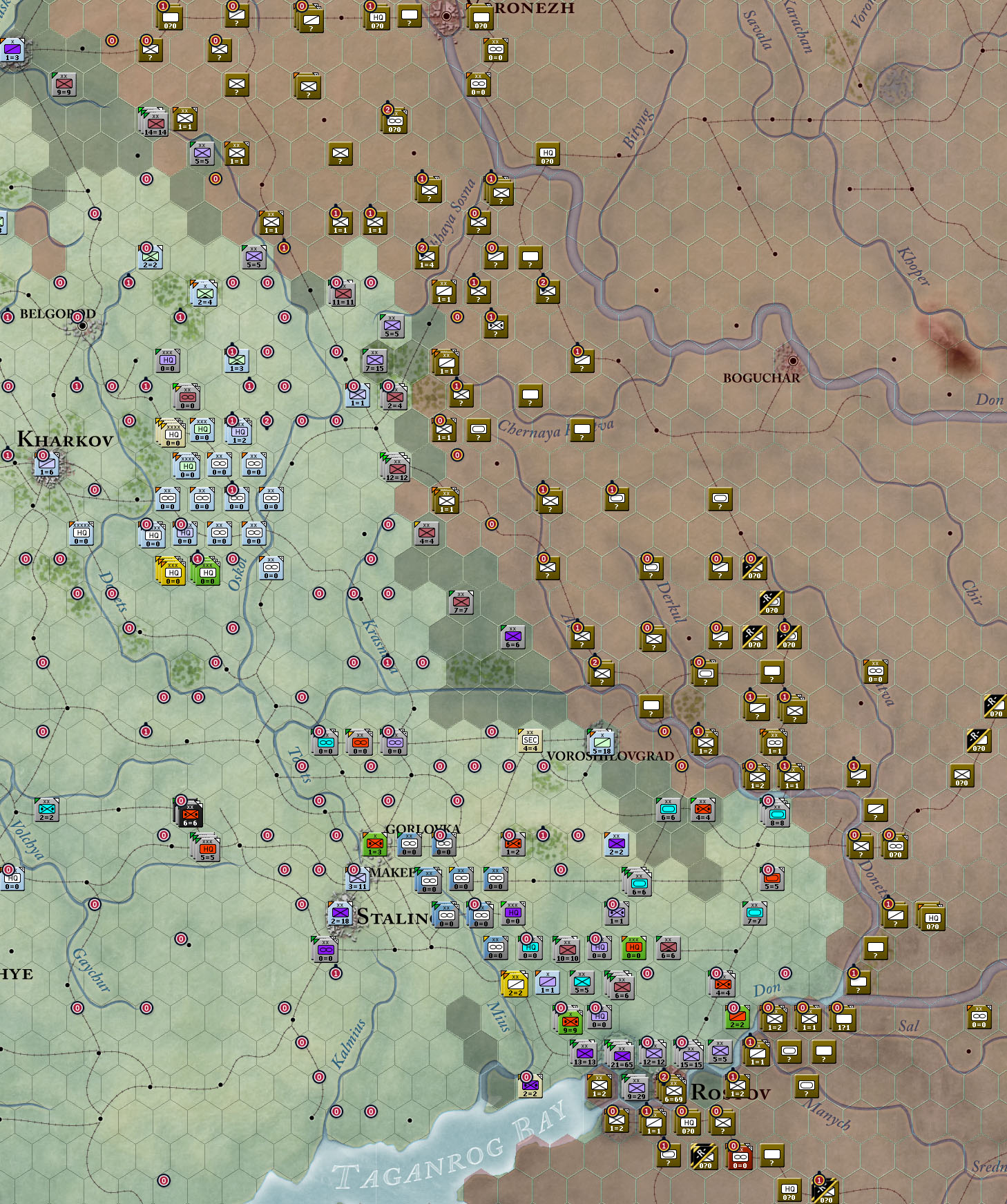The width and height of the screenshot is (1007, 1204).
Task: Select the purple 13=13 unit stack
Action: pyautogui.click(x=584, y=1053)
